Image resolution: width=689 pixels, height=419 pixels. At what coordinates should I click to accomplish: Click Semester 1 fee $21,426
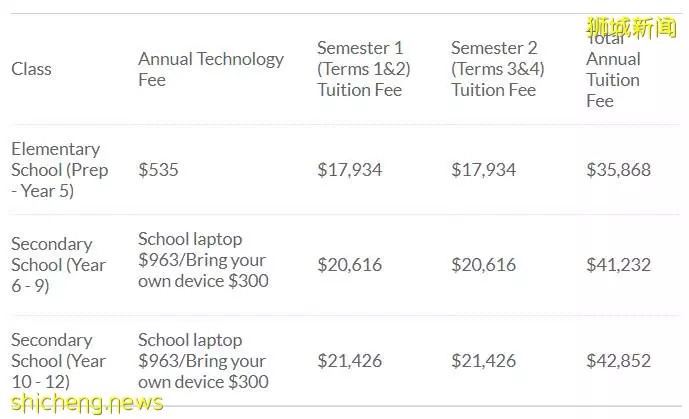tap(350, 361)
